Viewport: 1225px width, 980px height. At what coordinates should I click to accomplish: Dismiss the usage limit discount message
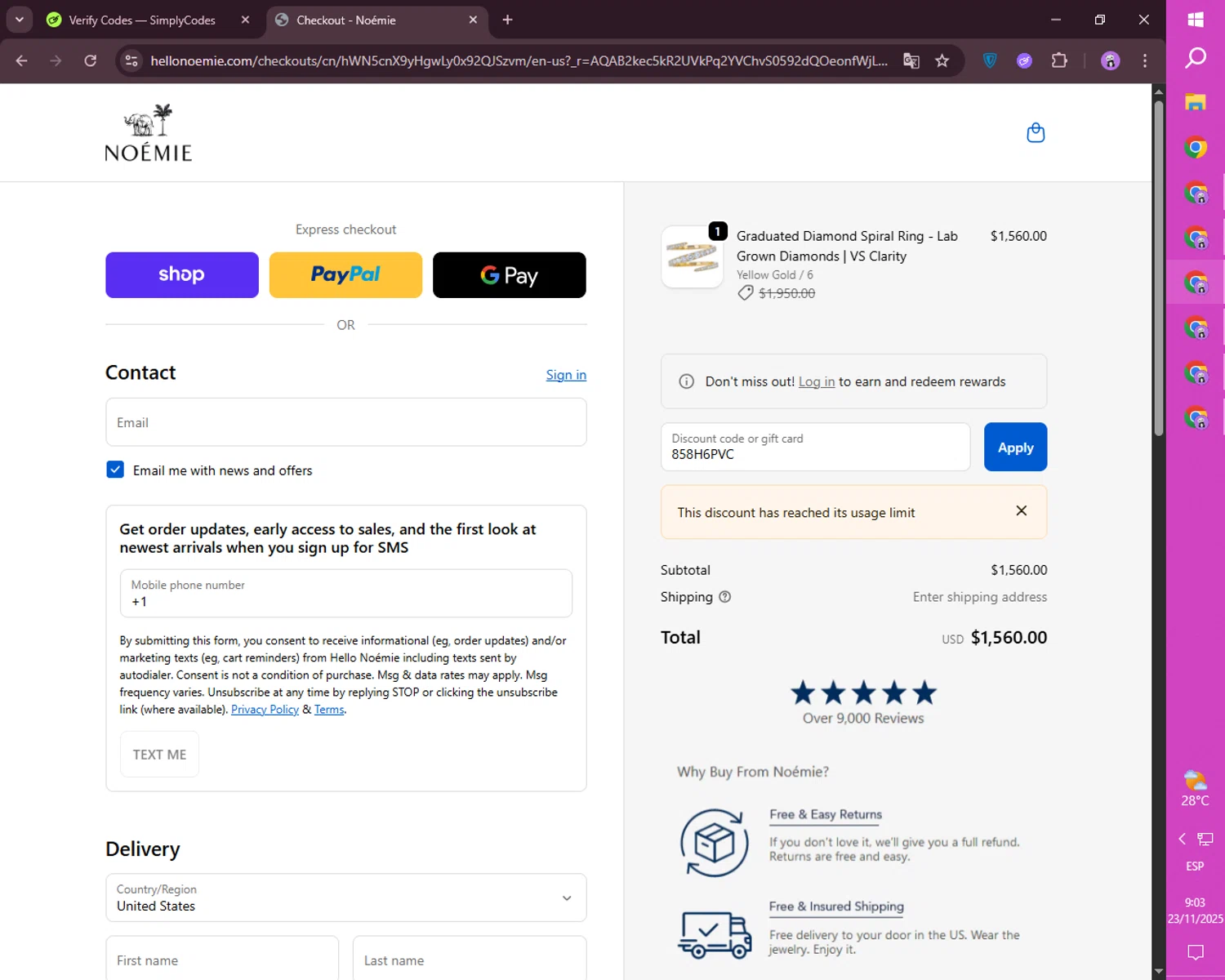(1021, 511)
